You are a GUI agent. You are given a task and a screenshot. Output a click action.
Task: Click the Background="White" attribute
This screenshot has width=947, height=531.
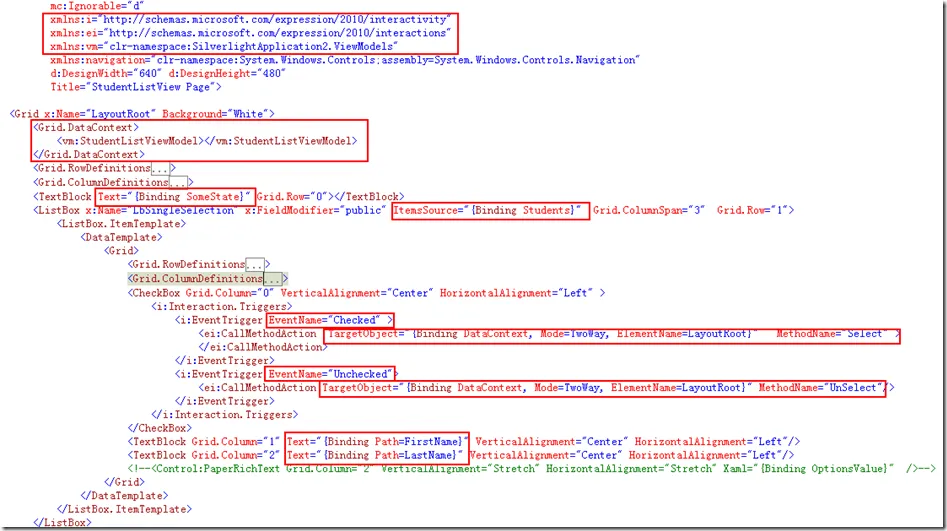click(215, 114)
